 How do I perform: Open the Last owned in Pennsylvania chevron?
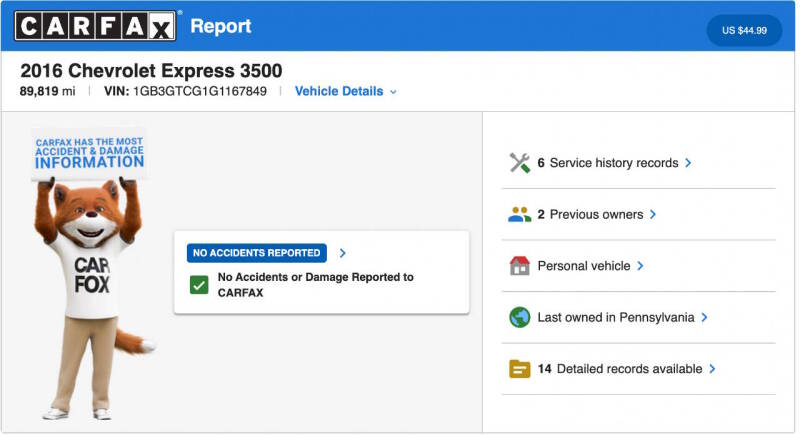click(704, 318)
